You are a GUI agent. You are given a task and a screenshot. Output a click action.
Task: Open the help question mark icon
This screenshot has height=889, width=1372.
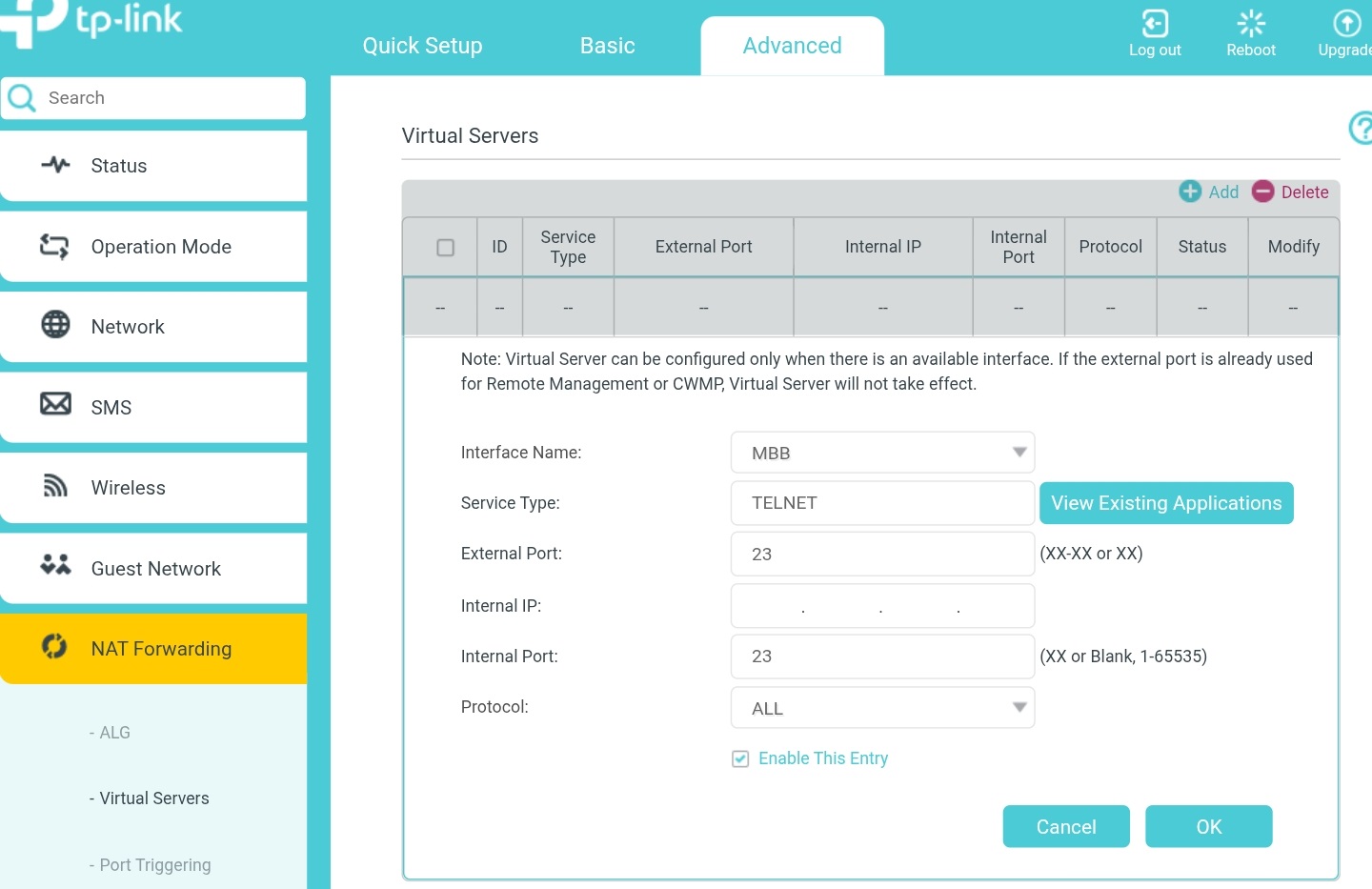pyautogui.click(x=1362, y=128)
